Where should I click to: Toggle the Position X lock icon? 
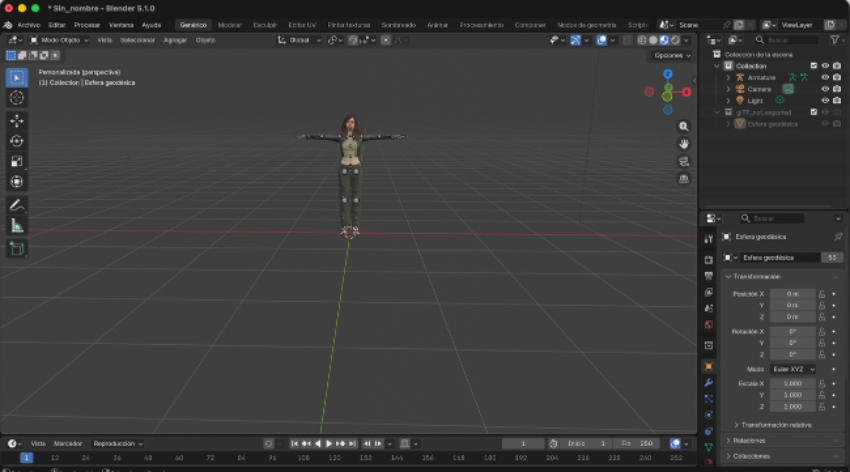pyautogui.click(x=822, y=294)
